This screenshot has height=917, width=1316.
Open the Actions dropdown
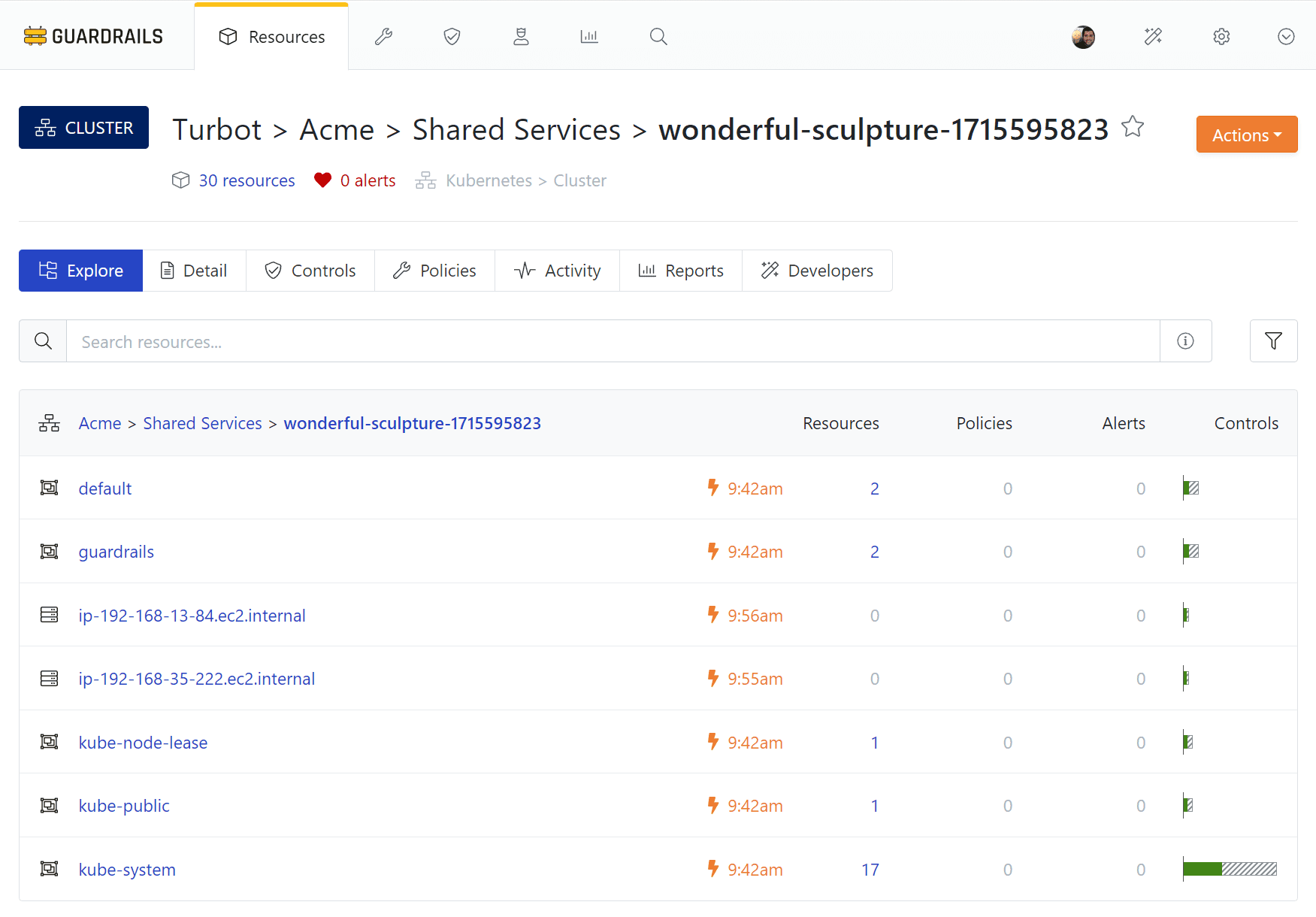[x=1246, y=135]
